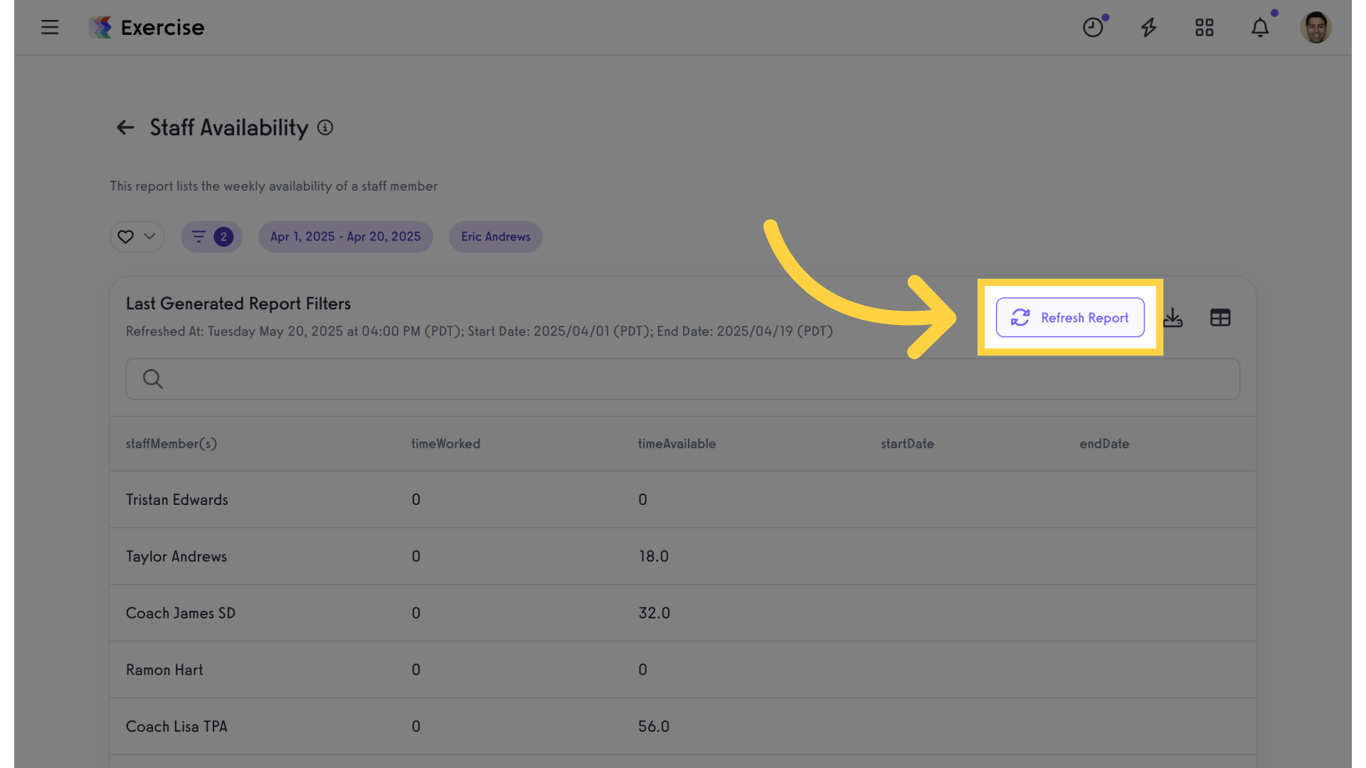Open the user profile avatar
The image size is (1366, 768).
1315,28
